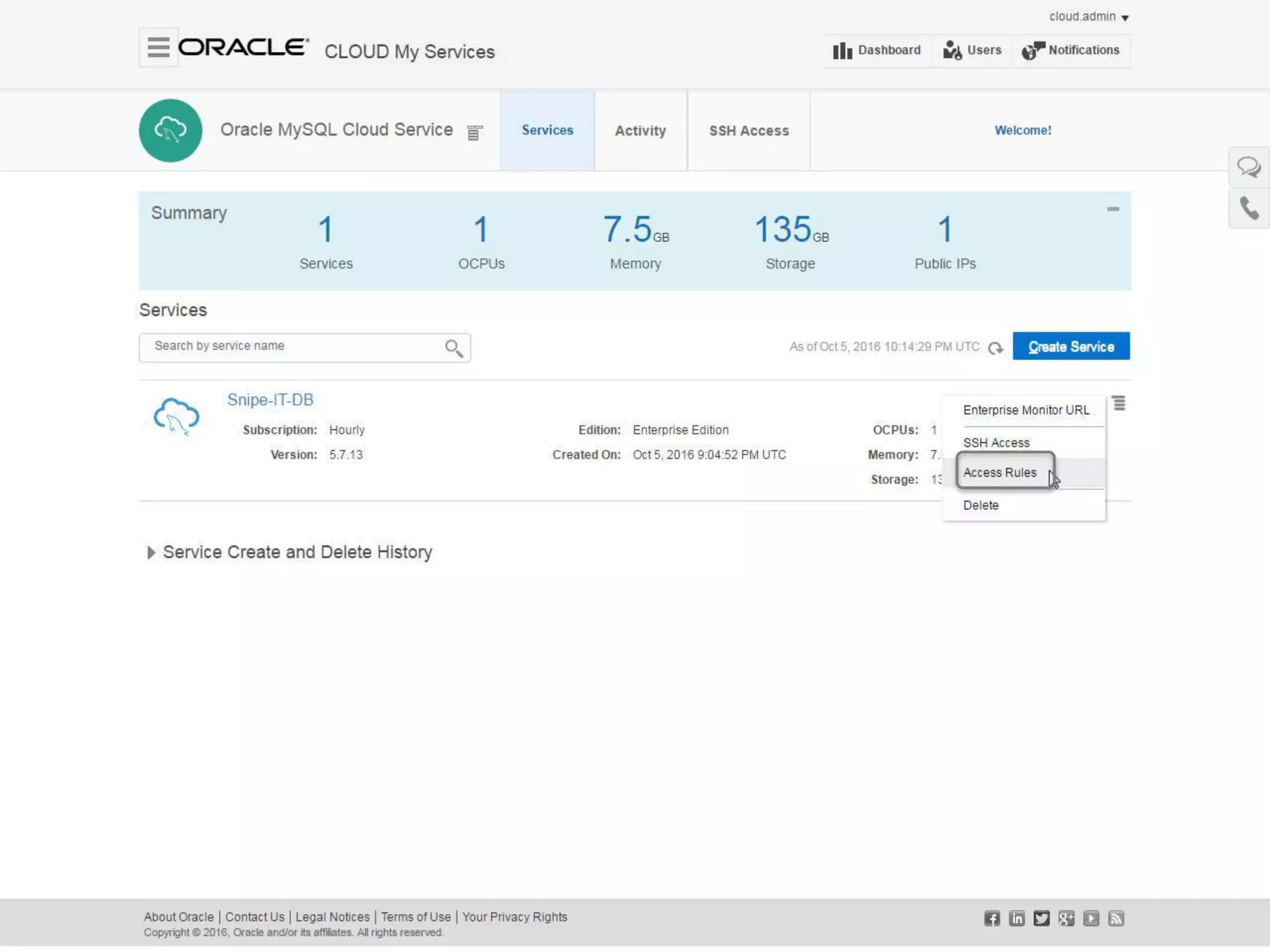Viewport: 1270px width, 952px height.
Task: Refresh the services list
Action: 995,348
